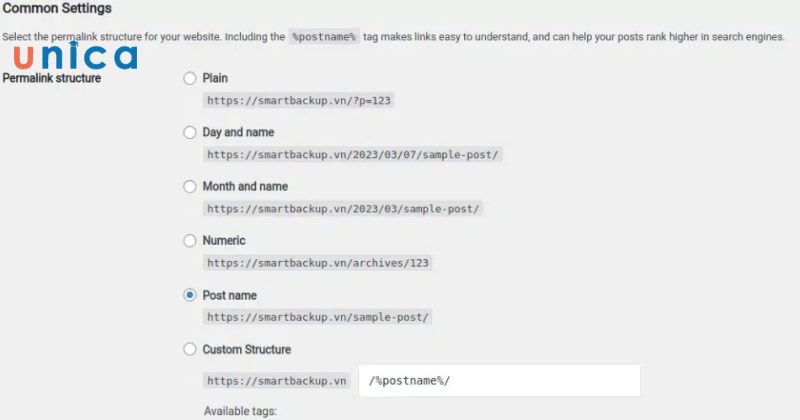800x420 pixels.
Task: Click the /%postname%/ custom structure input field
Action: click(x=498, y=381)
